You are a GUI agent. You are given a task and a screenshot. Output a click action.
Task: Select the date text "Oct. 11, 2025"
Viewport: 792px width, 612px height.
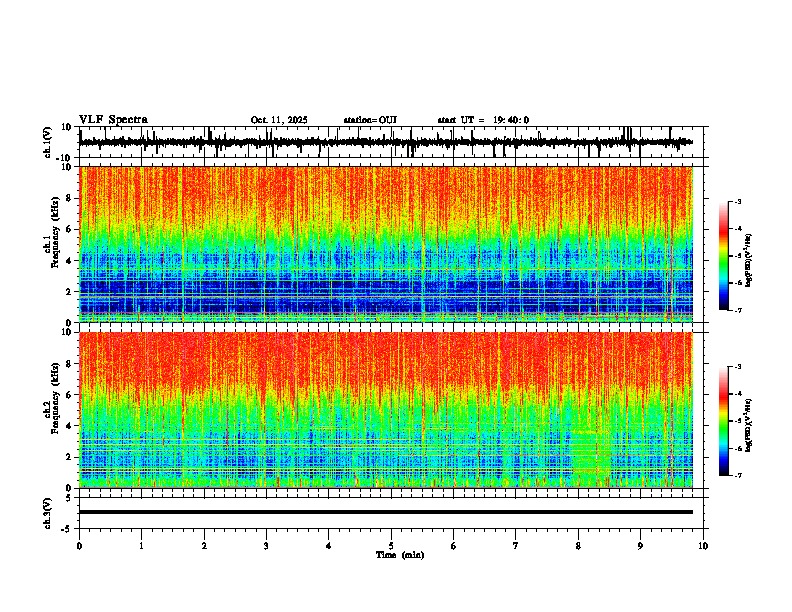[279, 120]
